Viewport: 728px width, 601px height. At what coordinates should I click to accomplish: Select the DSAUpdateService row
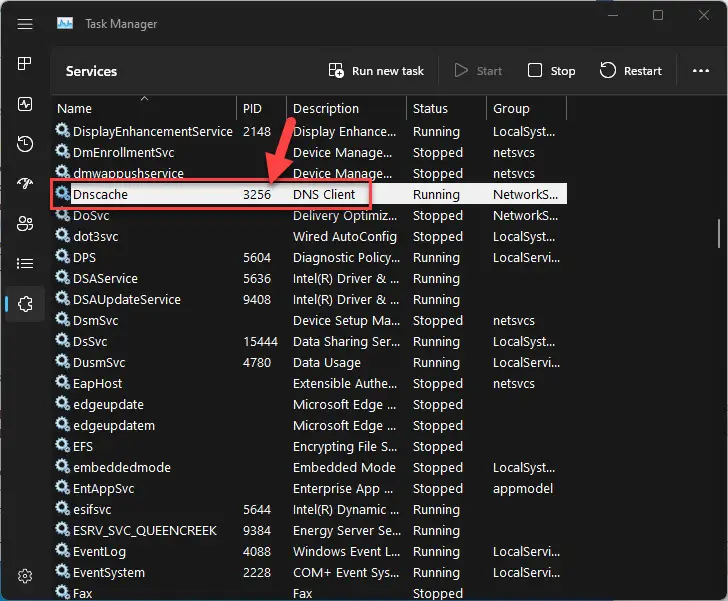[309, 299]
